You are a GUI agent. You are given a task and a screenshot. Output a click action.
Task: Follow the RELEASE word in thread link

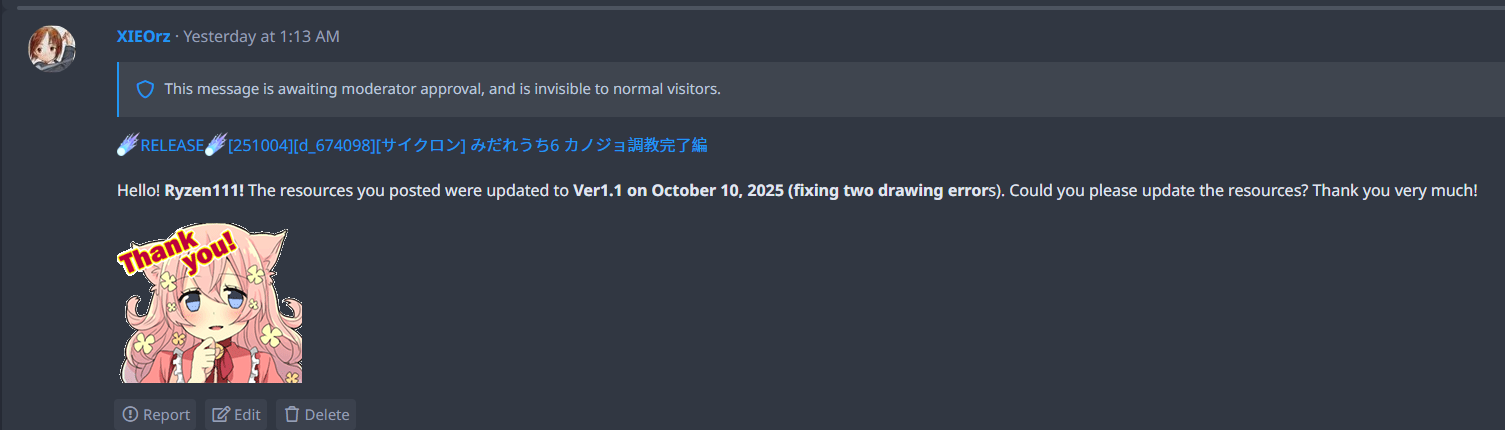(x=172, y=145)
